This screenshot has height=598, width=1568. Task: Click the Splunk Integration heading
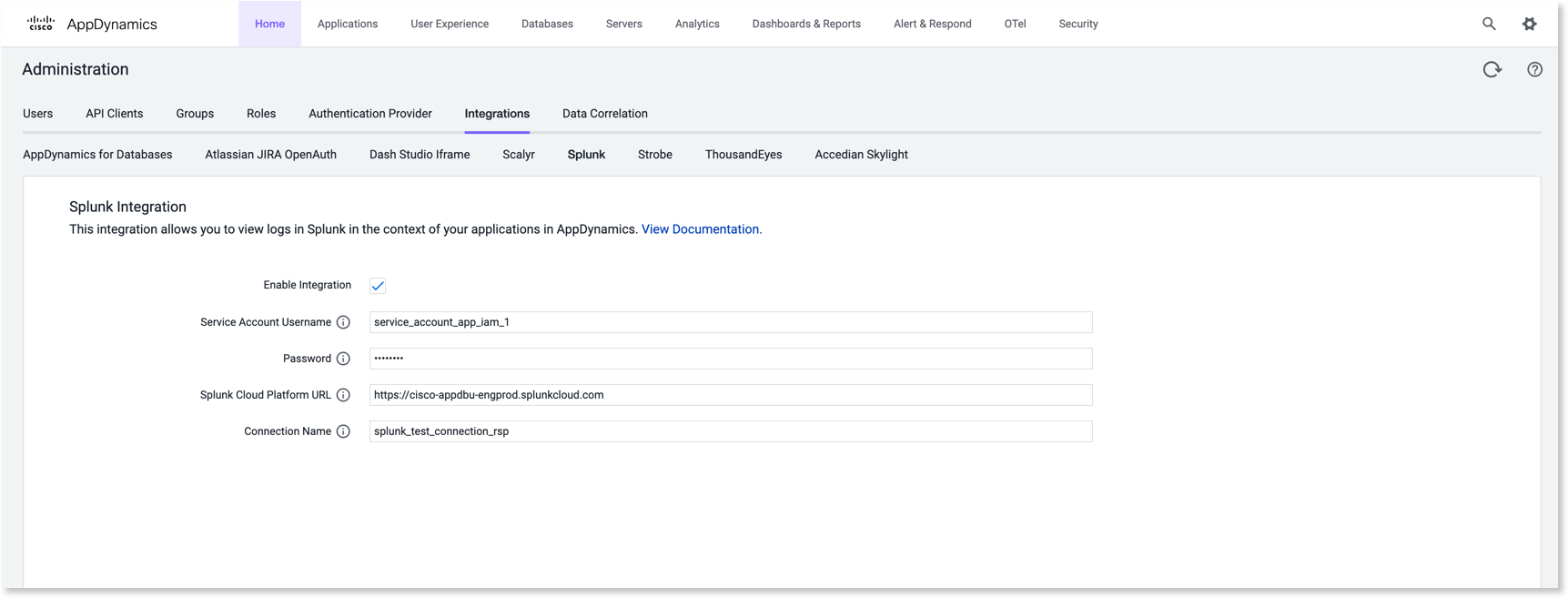127,207
